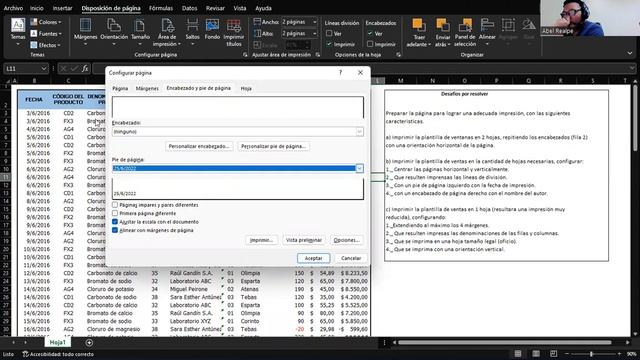Viewport: 640px width, 360px height.
Task: Toggle Ver under Encabezados
Action: [x=370, y=33]
